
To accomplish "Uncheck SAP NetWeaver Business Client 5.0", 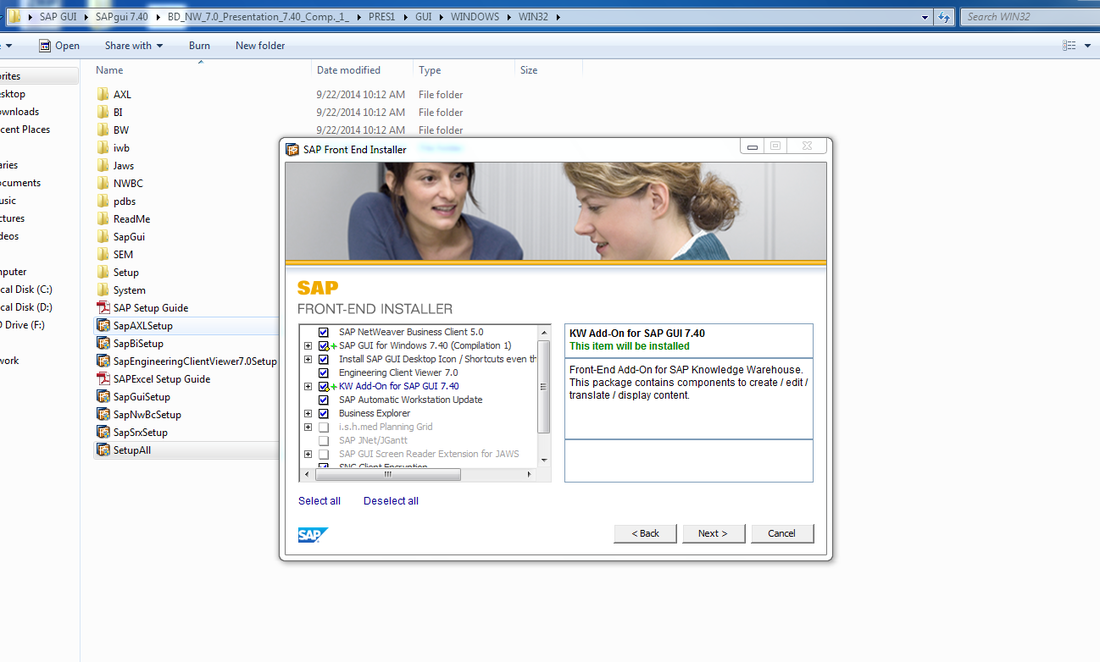I will click(x=323, y=332).
